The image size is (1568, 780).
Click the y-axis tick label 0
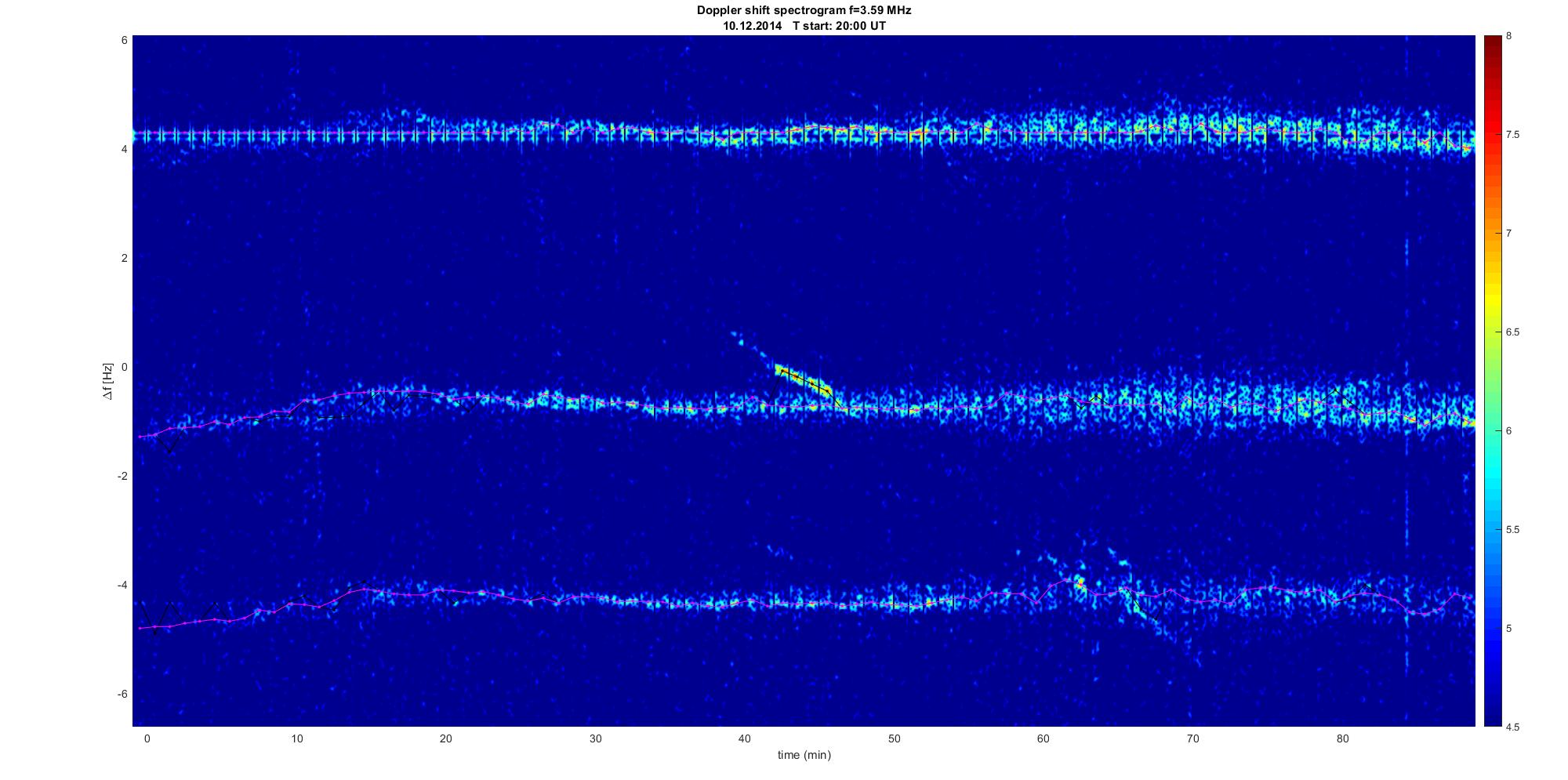125,367
